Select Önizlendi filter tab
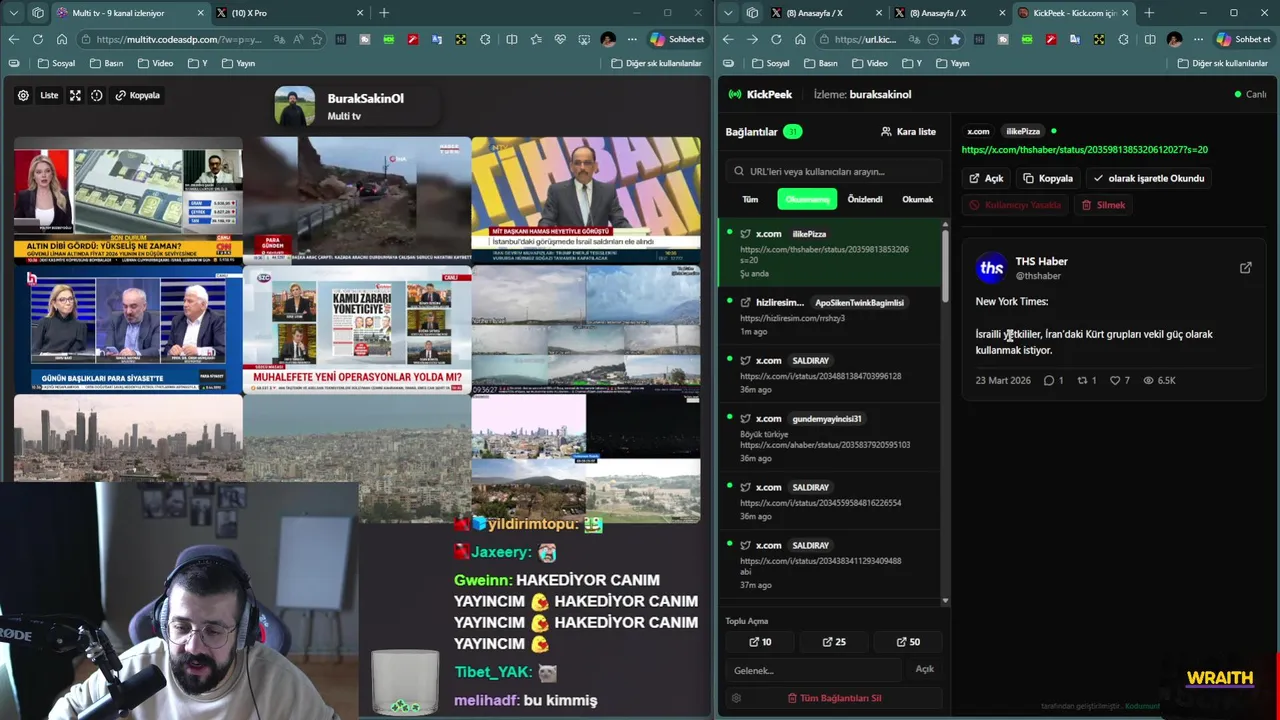The height and width of the screenshot is (720, 1280). click(x=865, y=199)
